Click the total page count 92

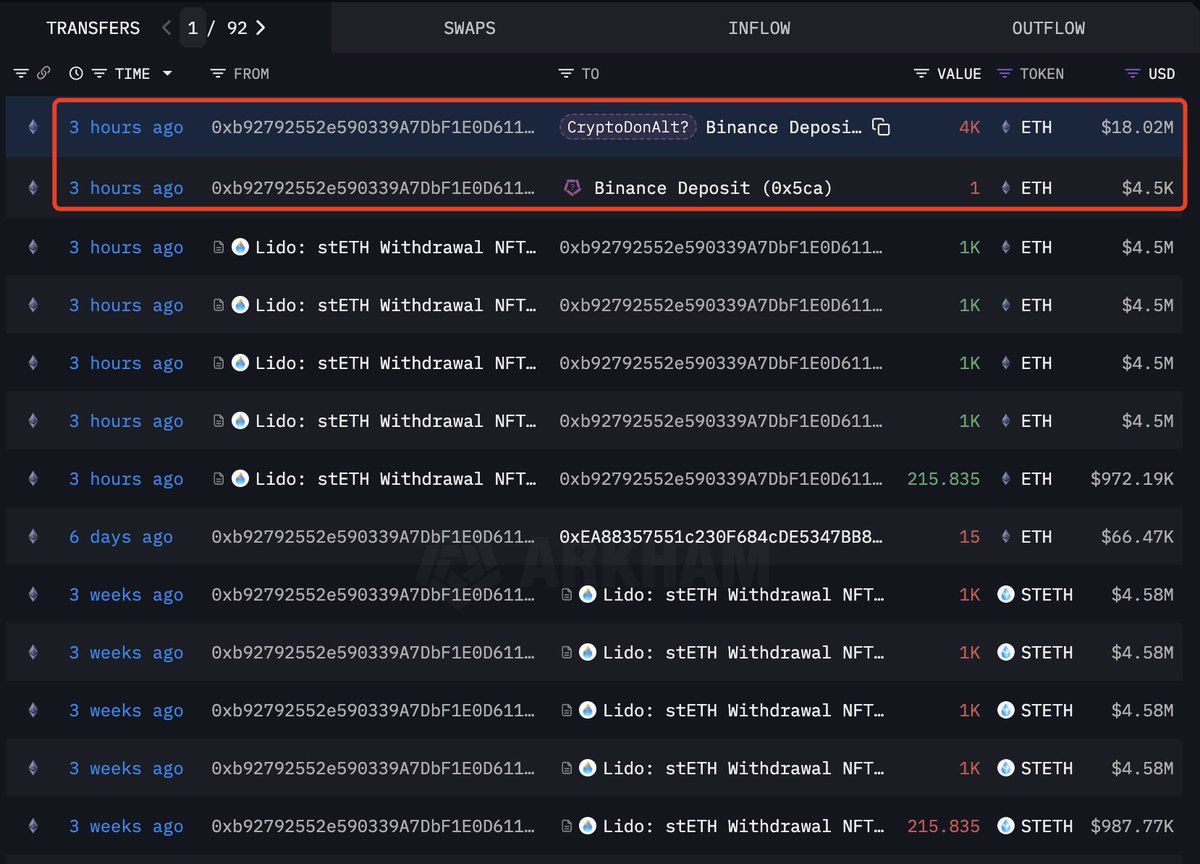click(x=237, y=28)
